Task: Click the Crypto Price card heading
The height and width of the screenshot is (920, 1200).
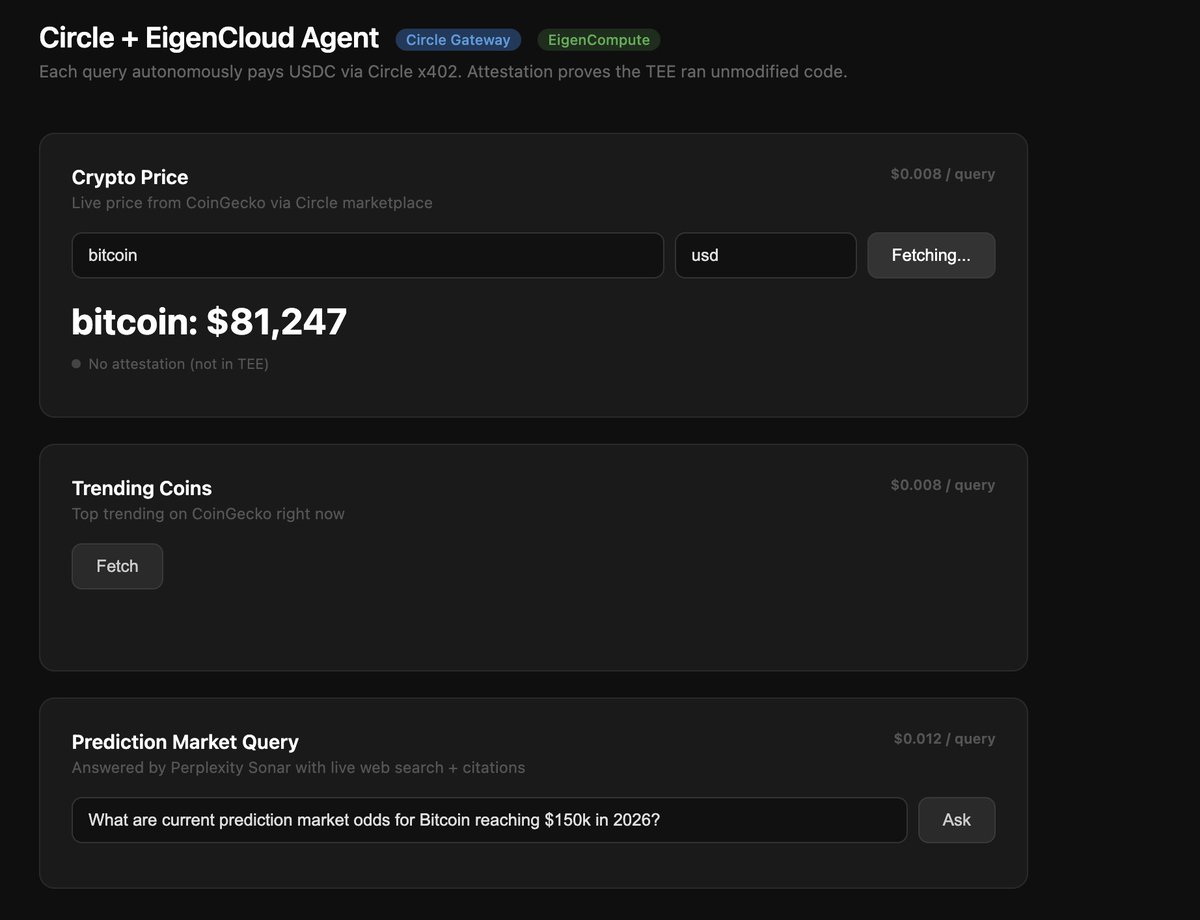Action: (130, 177)
